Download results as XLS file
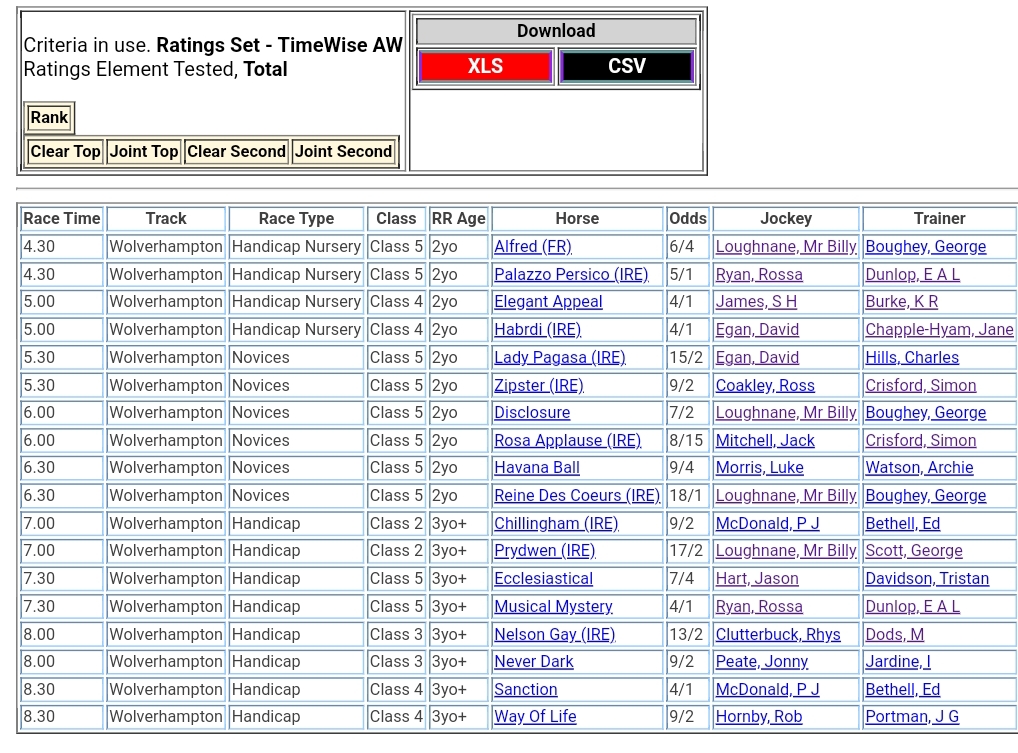Screen dimensions: 1018x753 pos(485,67)
